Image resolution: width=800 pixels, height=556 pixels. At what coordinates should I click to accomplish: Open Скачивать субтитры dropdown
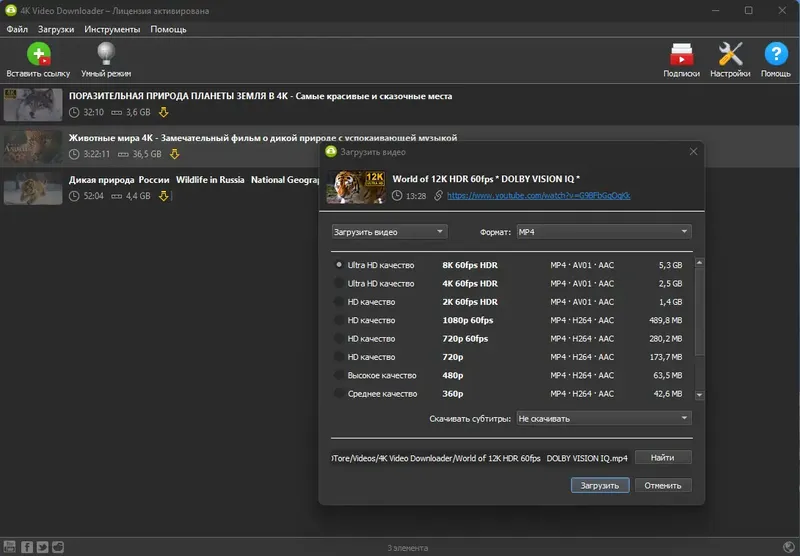[x=604, y=418]
